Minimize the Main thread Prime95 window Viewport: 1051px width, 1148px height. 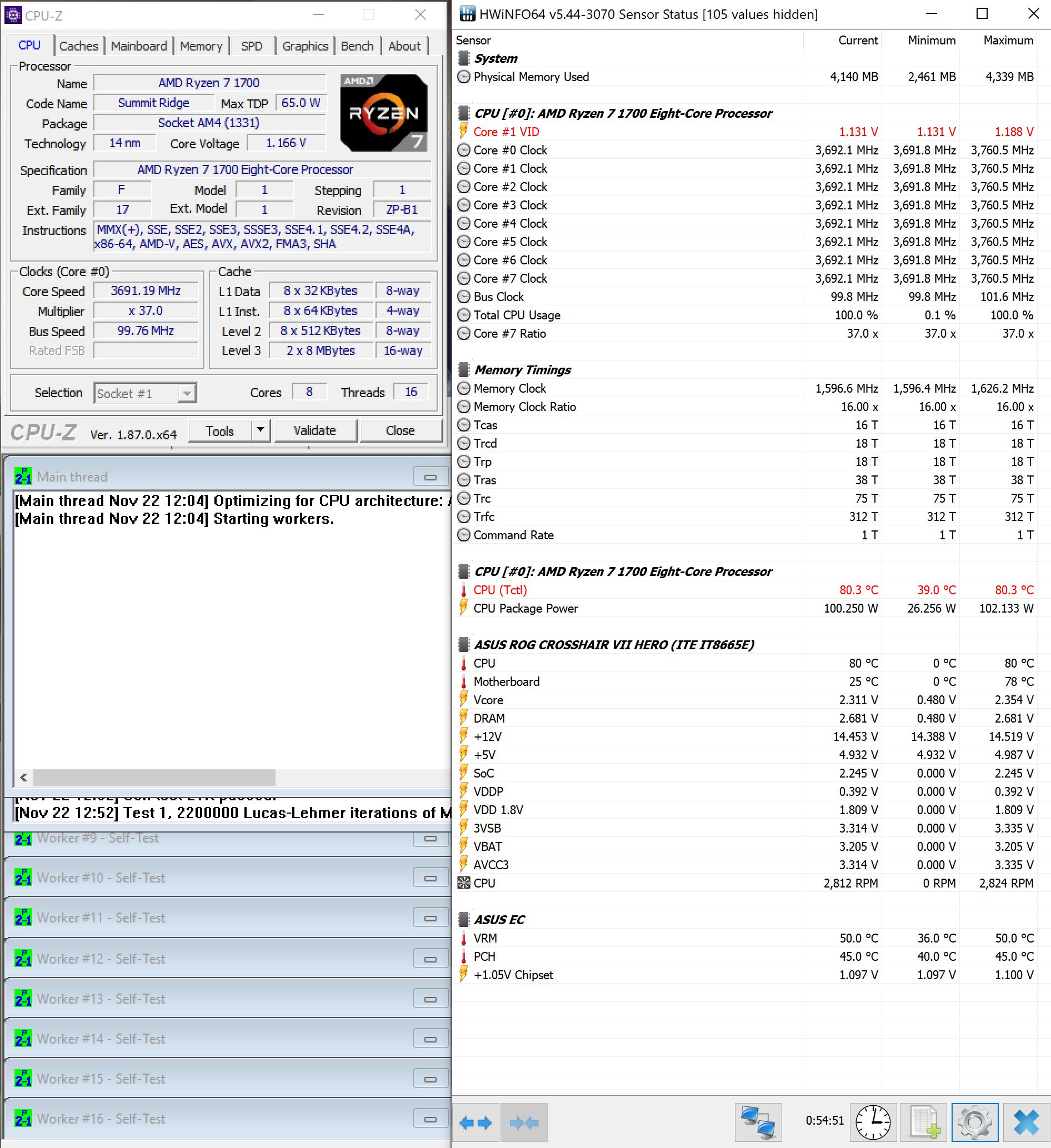click(431, 477)
